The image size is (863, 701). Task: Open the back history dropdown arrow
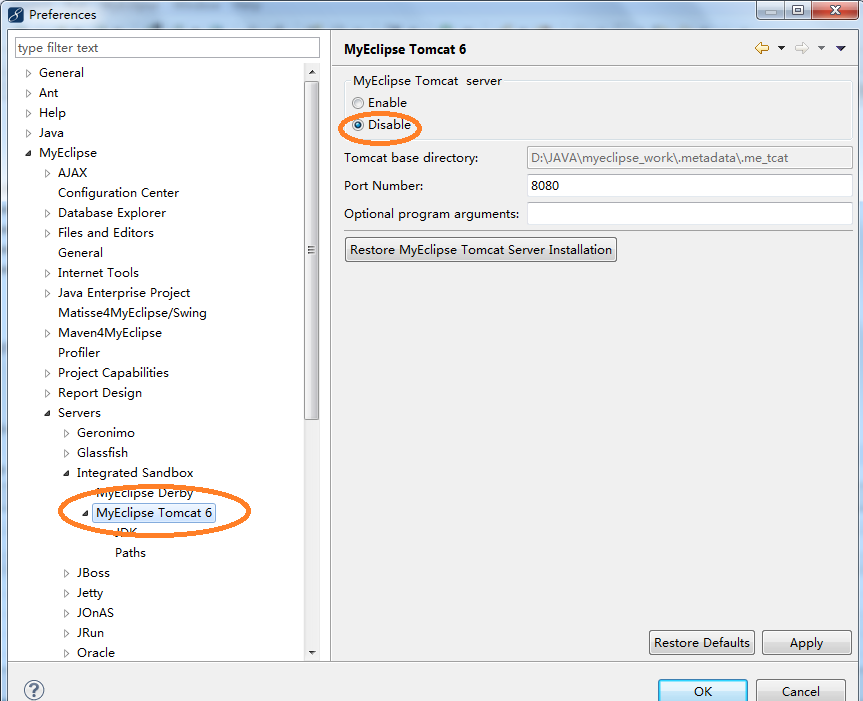pos(781,48)
